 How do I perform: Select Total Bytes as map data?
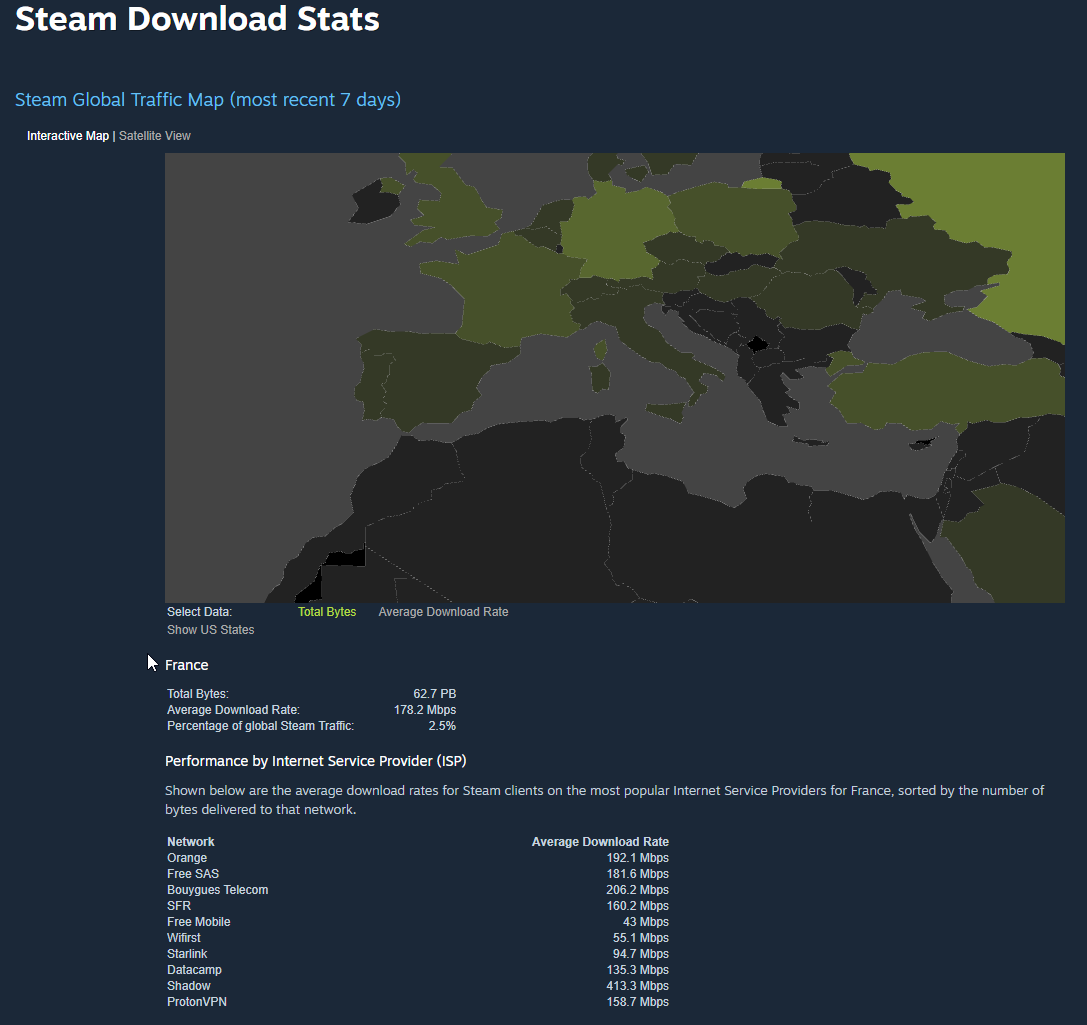coord(327,612)
